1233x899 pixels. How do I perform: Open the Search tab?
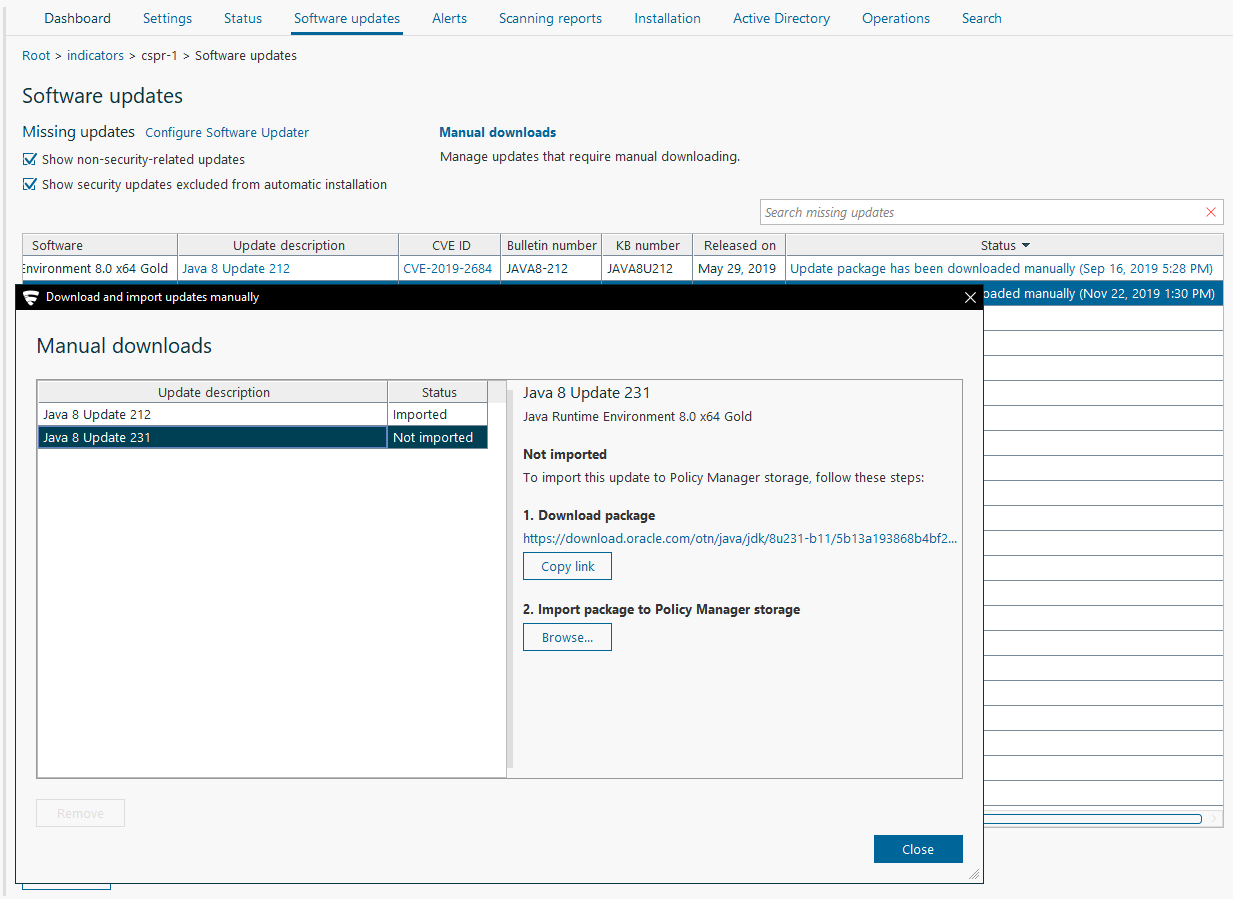982,18
